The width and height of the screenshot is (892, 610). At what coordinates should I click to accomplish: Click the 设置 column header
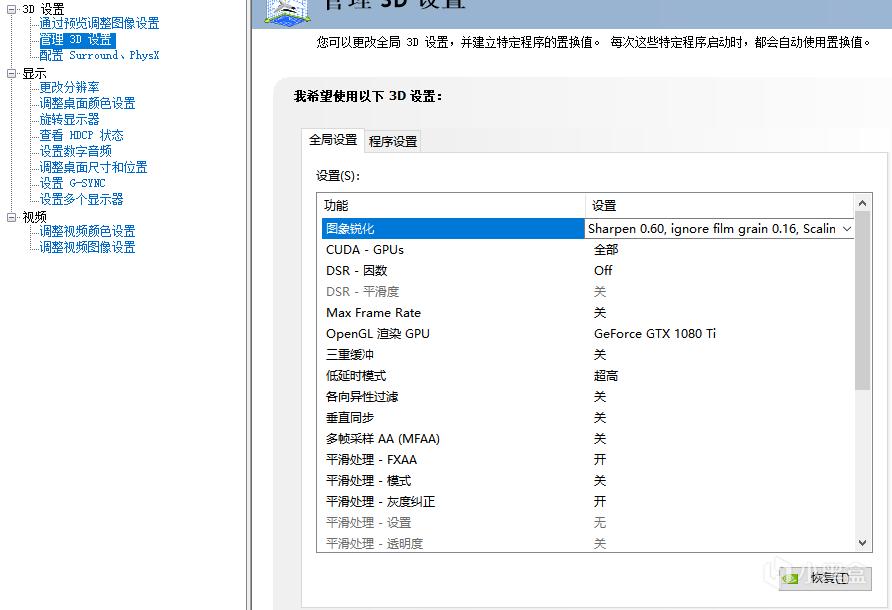tap(720, 205)
